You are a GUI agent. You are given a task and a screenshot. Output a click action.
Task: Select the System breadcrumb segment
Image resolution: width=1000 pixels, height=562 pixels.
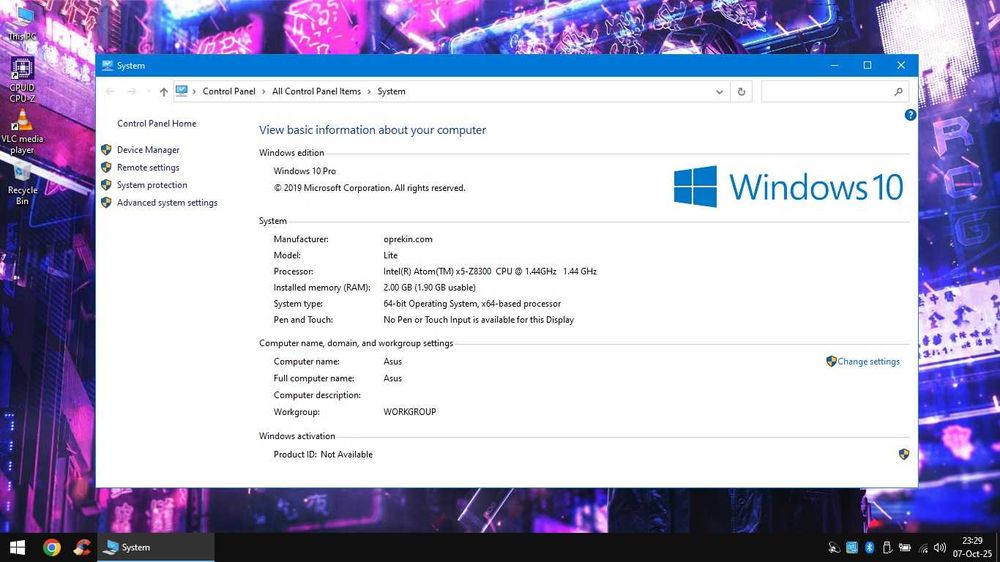(x=391, y=92)
